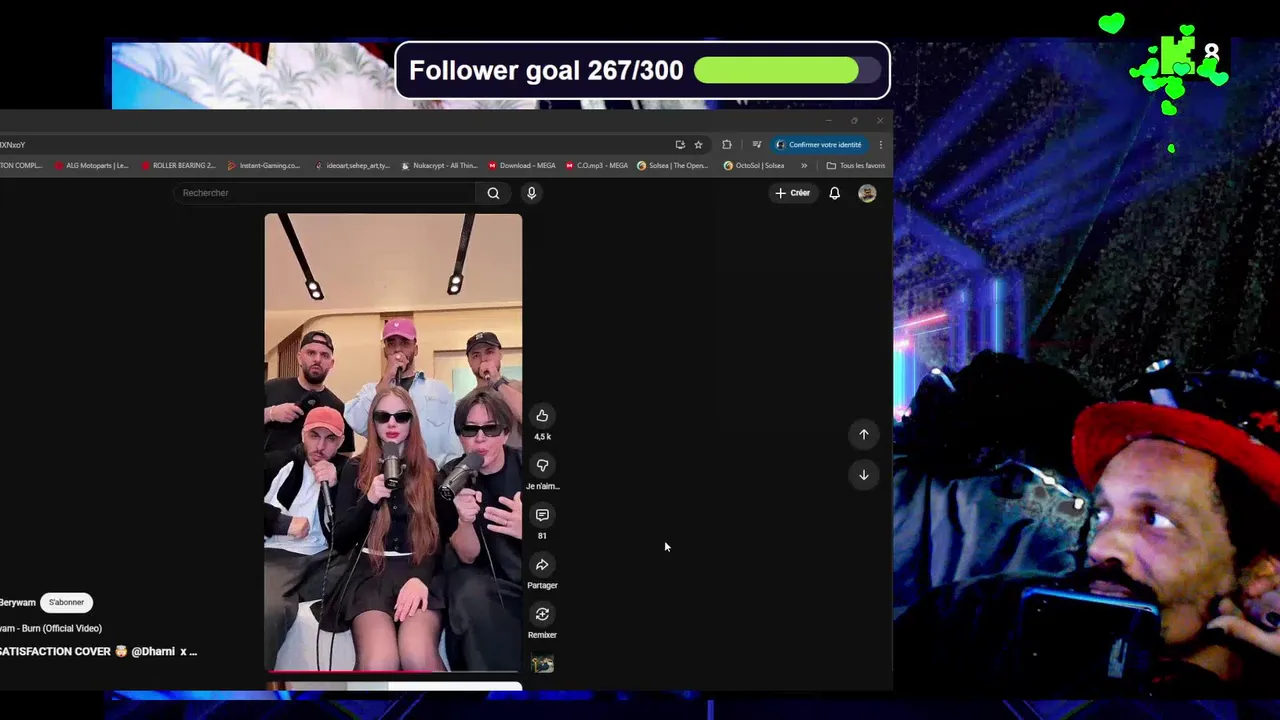Click Confirmer votre identité profile button
Image resolution: width=1280 pixels, height=720 pixels.
point(819,145)
